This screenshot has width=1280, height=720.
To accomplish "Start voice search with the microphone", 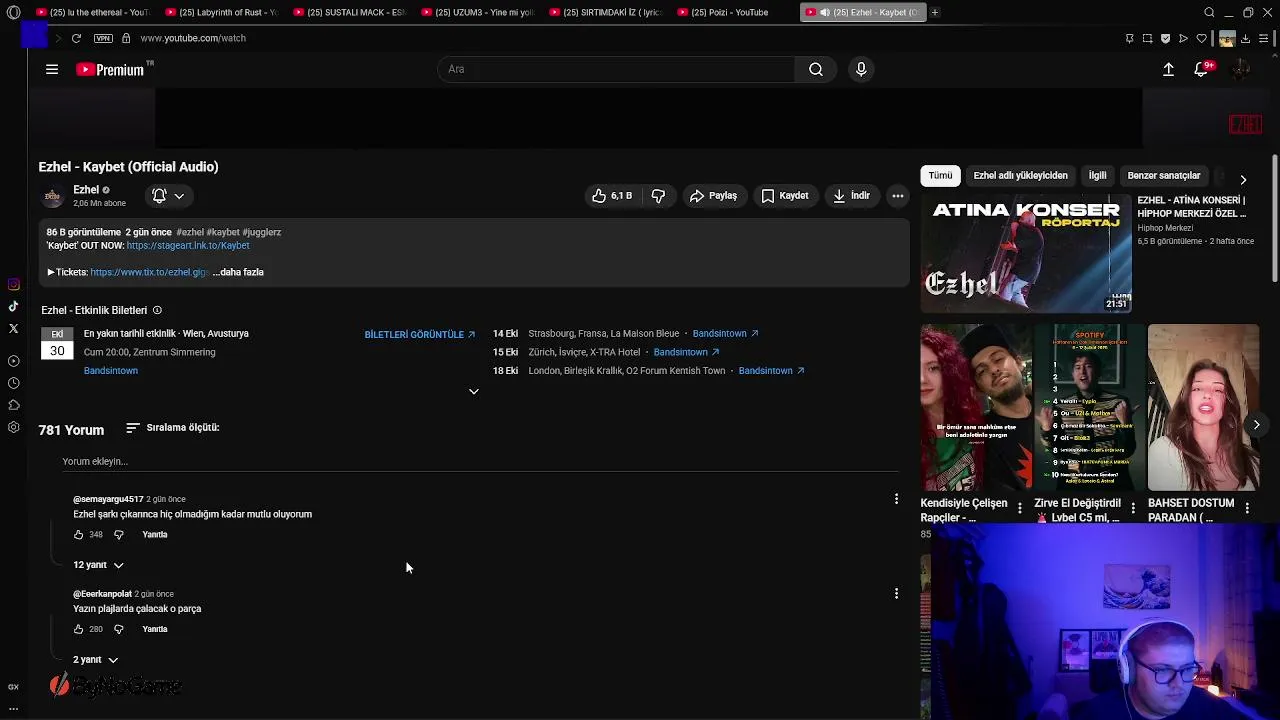I will tap(861, 69).
